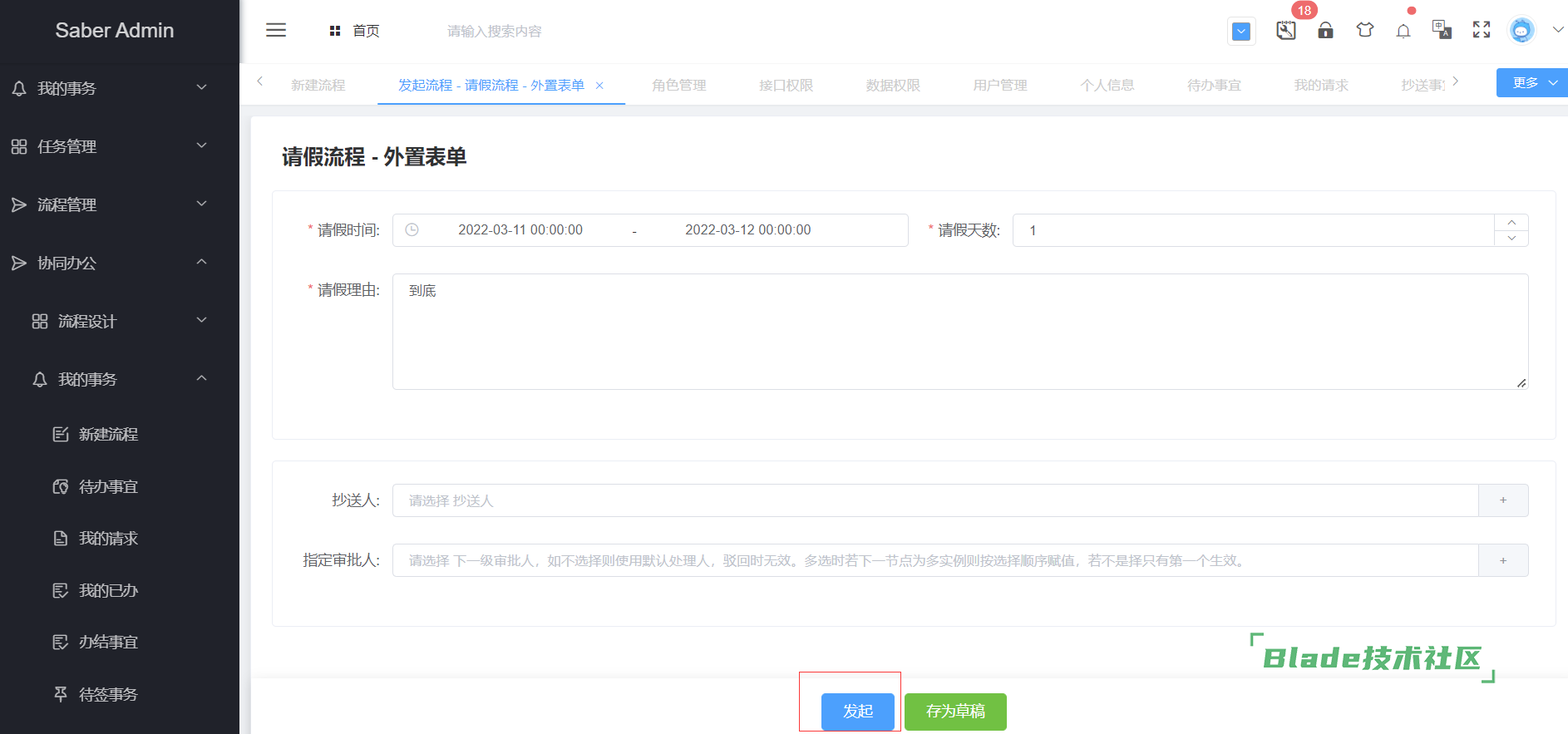Open the blue dropdown square icon in header
The width and height of the screenshot is (1568, 734).
(1241, 32)
